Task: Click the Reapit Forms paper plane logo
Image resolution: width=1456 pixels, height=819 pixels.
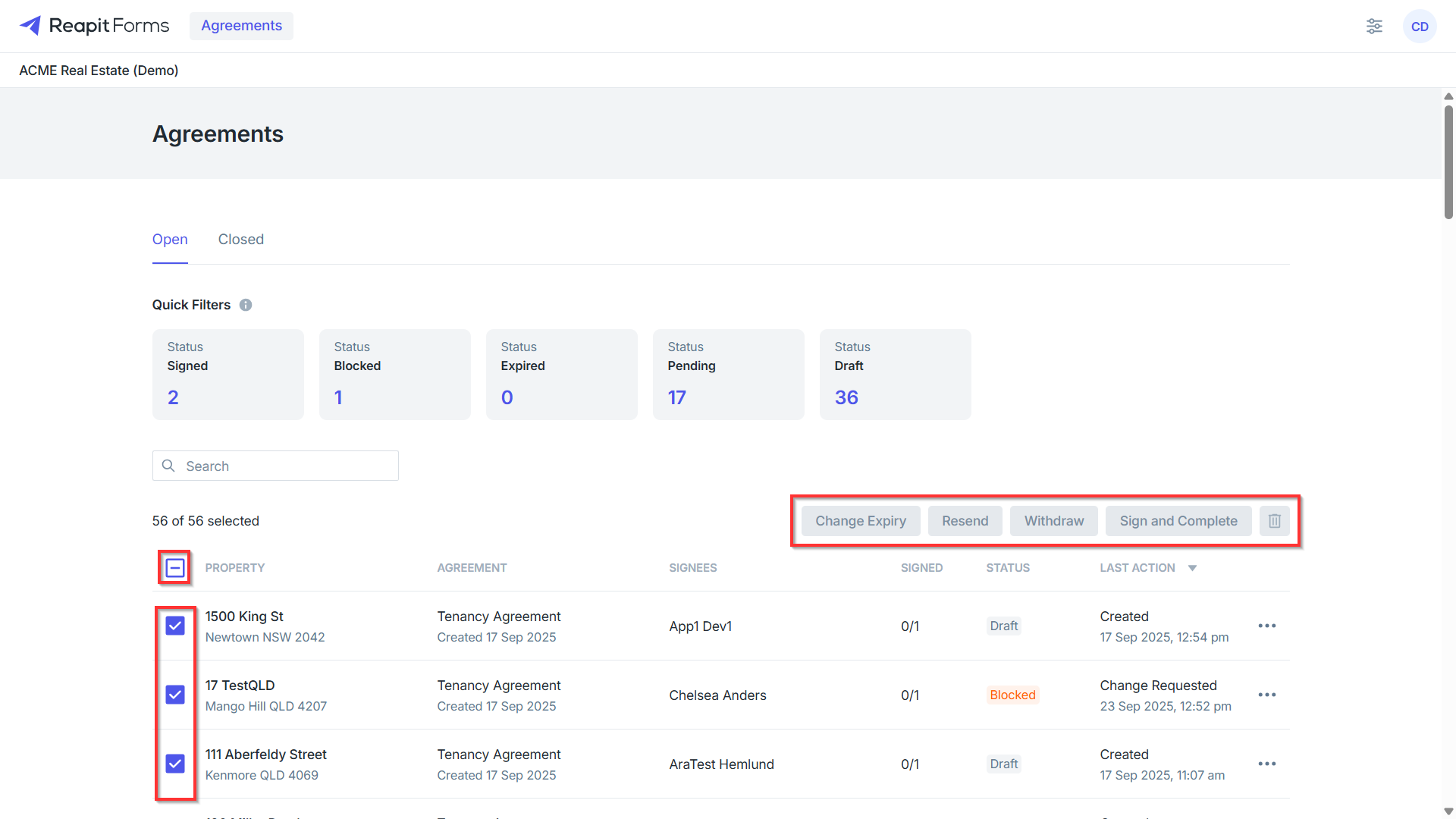Action: tap(30, 26)
